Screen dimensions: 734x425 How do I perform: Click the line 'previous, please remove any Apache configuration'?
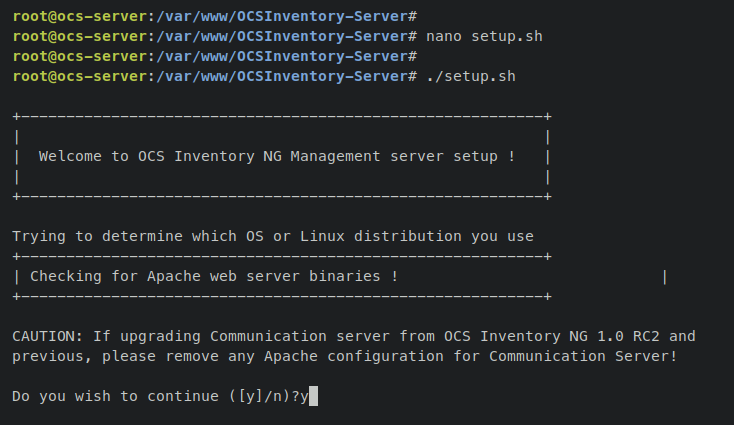pos(345,357)
